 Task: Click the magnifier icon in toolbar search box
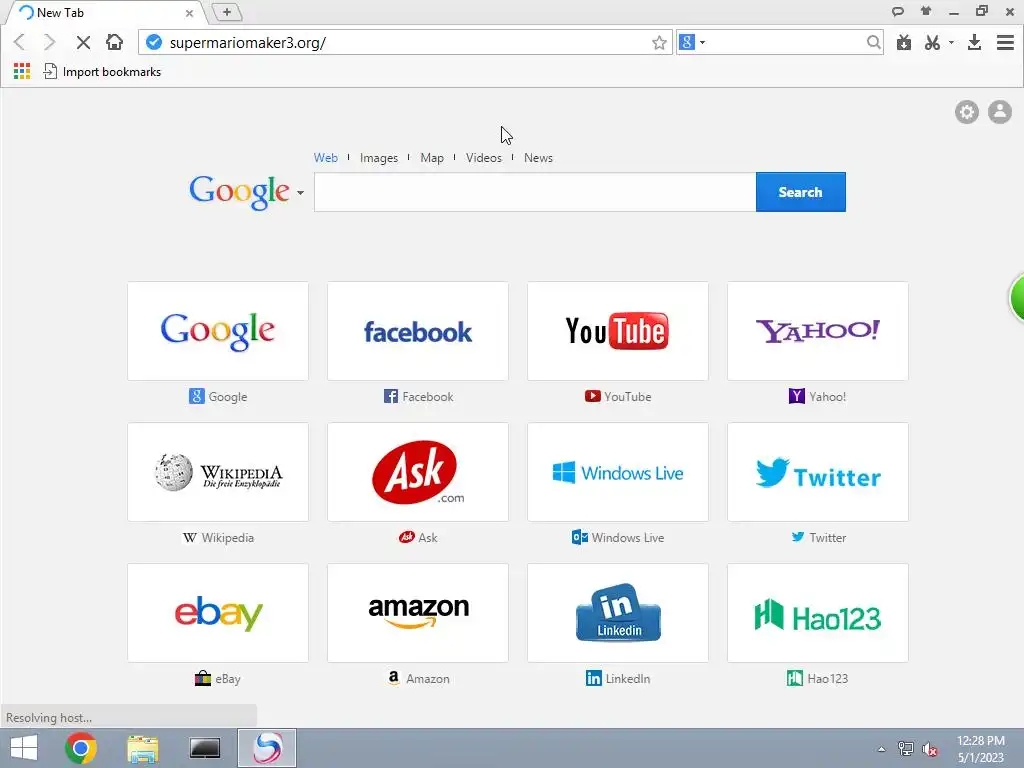(x=873, y=42)
